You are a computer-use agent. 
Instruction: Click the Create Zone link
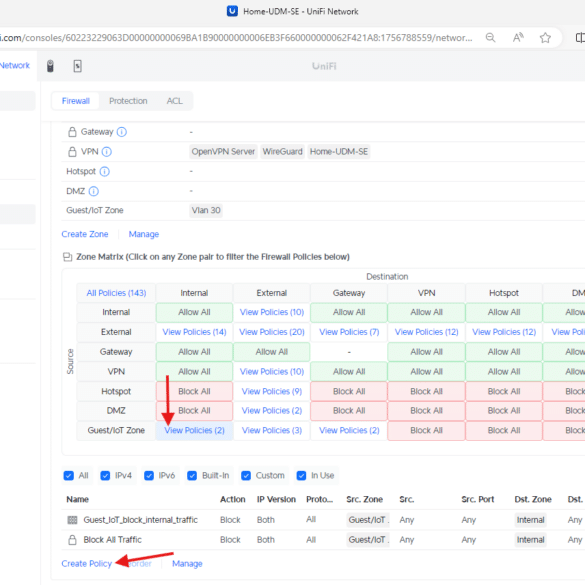tap(85, 234)
